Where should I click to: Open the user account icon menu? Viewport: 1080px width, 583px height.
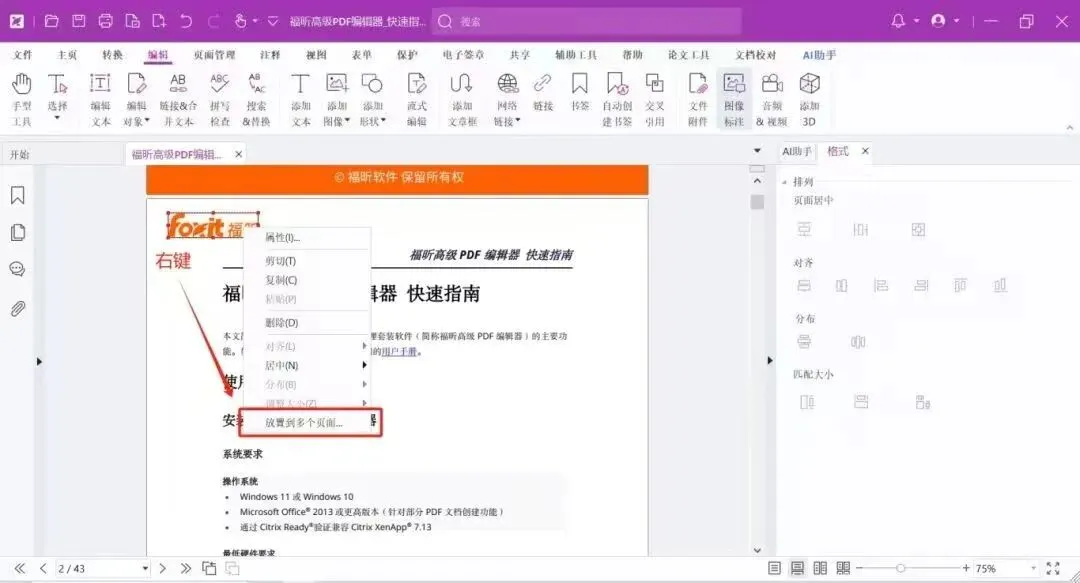(938, 21)
